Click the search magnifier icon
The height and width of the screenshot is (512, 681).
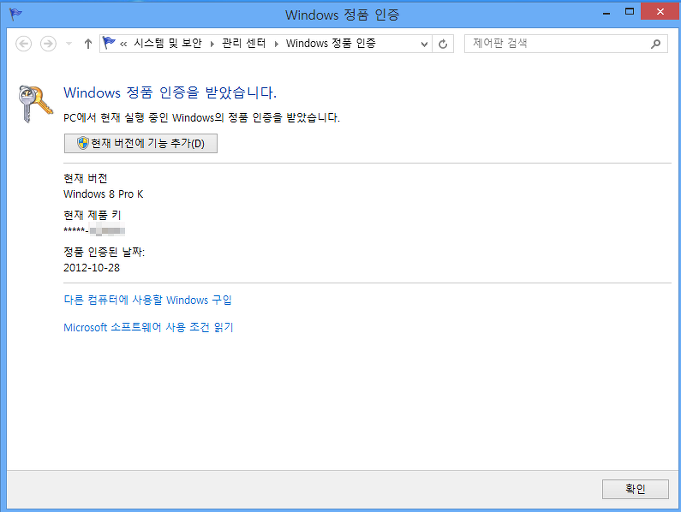click(x=656, y=43)
